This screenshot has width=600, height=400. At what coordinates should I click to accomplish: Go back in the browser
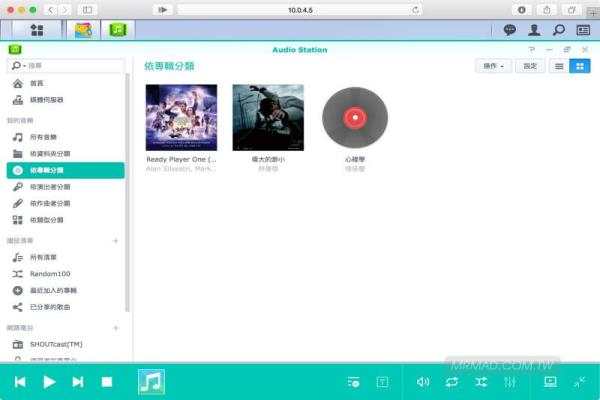coord(51,10)
